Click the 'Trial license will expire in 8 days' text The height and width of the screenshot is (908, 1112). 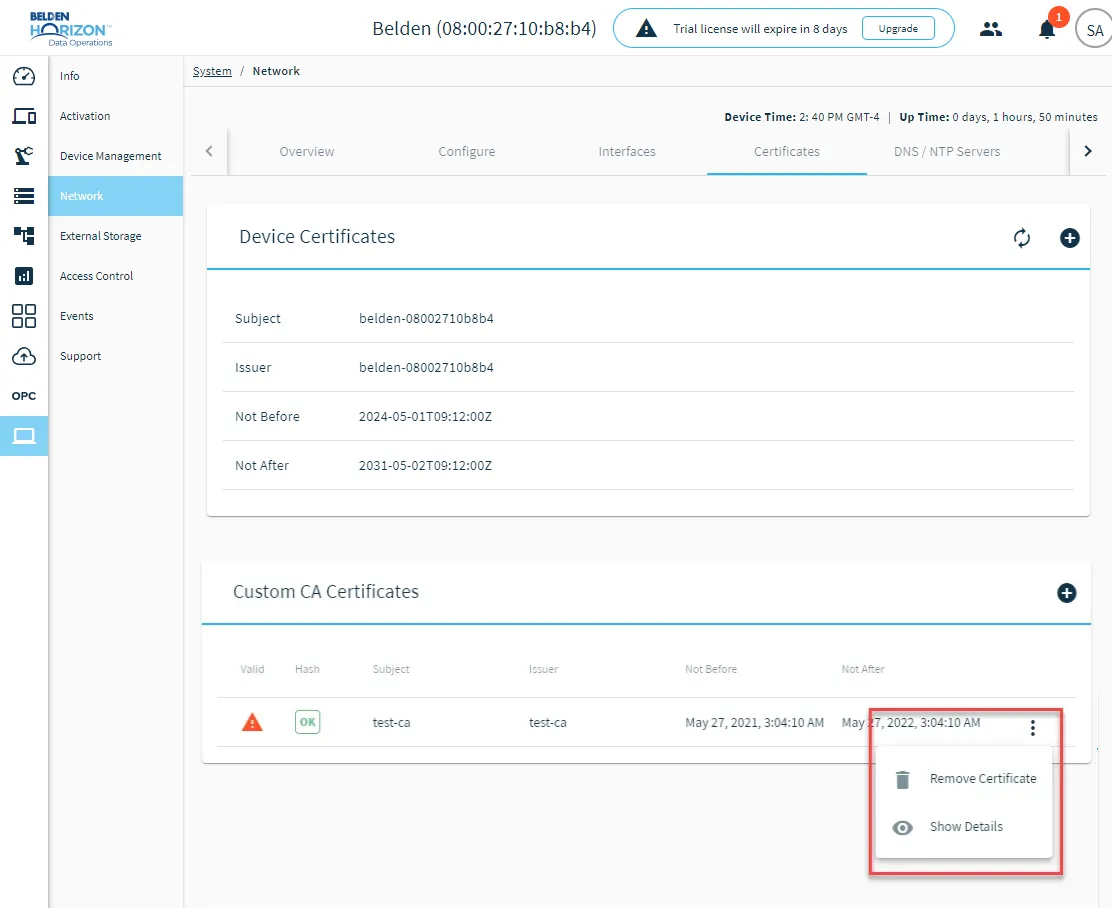point(760,29)
